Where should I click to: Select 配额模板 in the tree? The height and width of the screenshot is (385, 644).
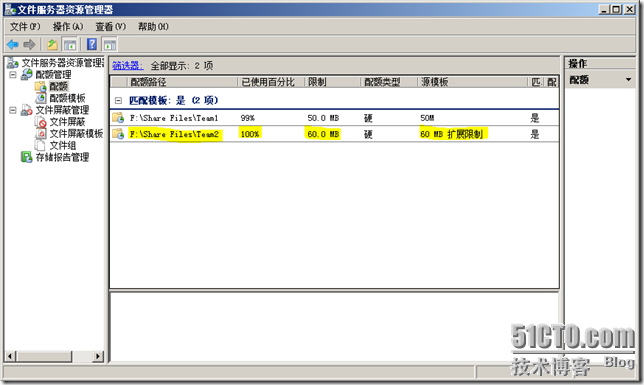pyautogui.click(x=67, y=98)
